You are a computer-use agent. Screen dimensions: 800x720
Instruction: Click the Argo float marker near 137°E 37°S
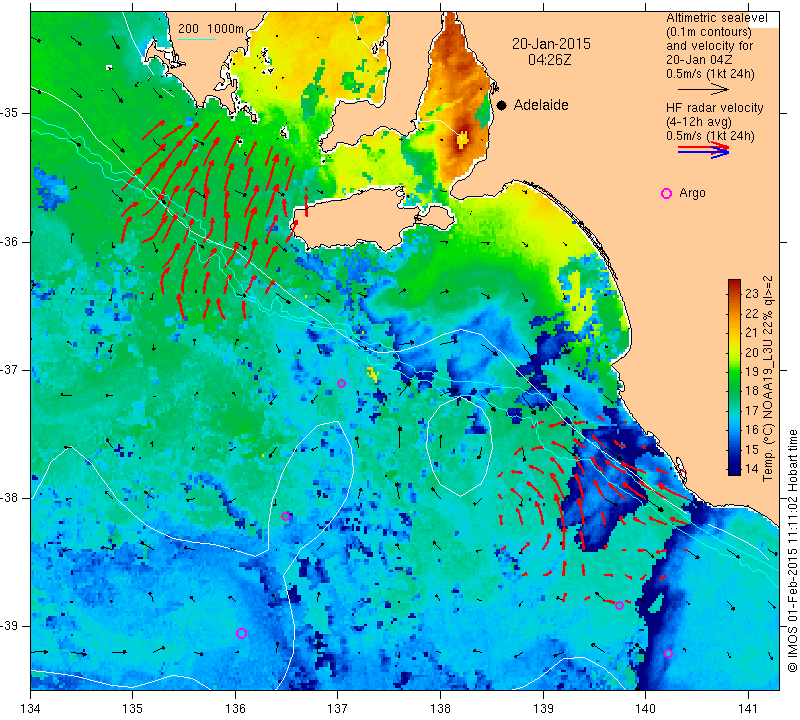click(x=342, y=384)
